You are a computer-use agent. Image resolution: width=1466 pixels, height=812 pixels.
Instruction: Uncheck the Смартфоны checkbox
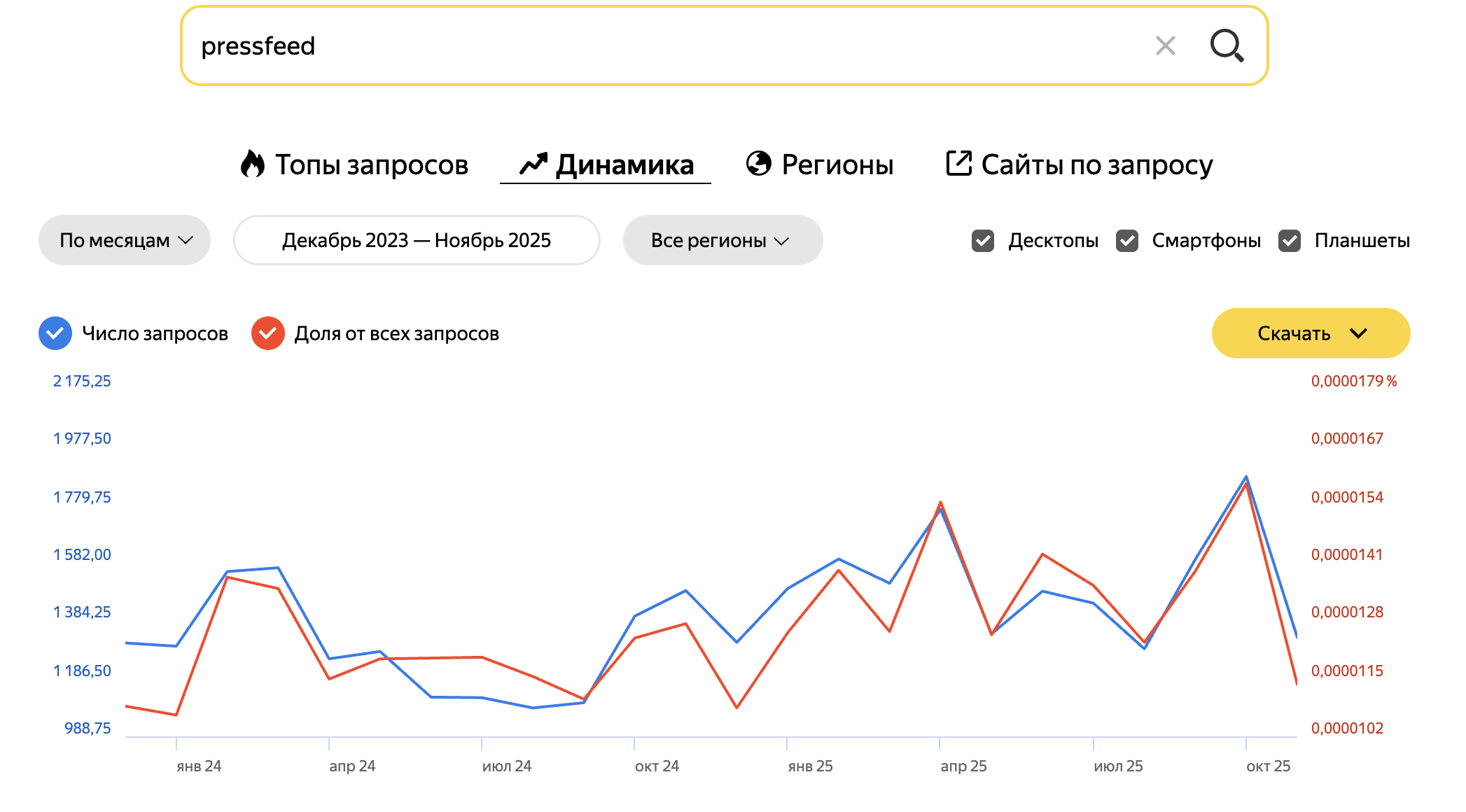click(1126, 241)
